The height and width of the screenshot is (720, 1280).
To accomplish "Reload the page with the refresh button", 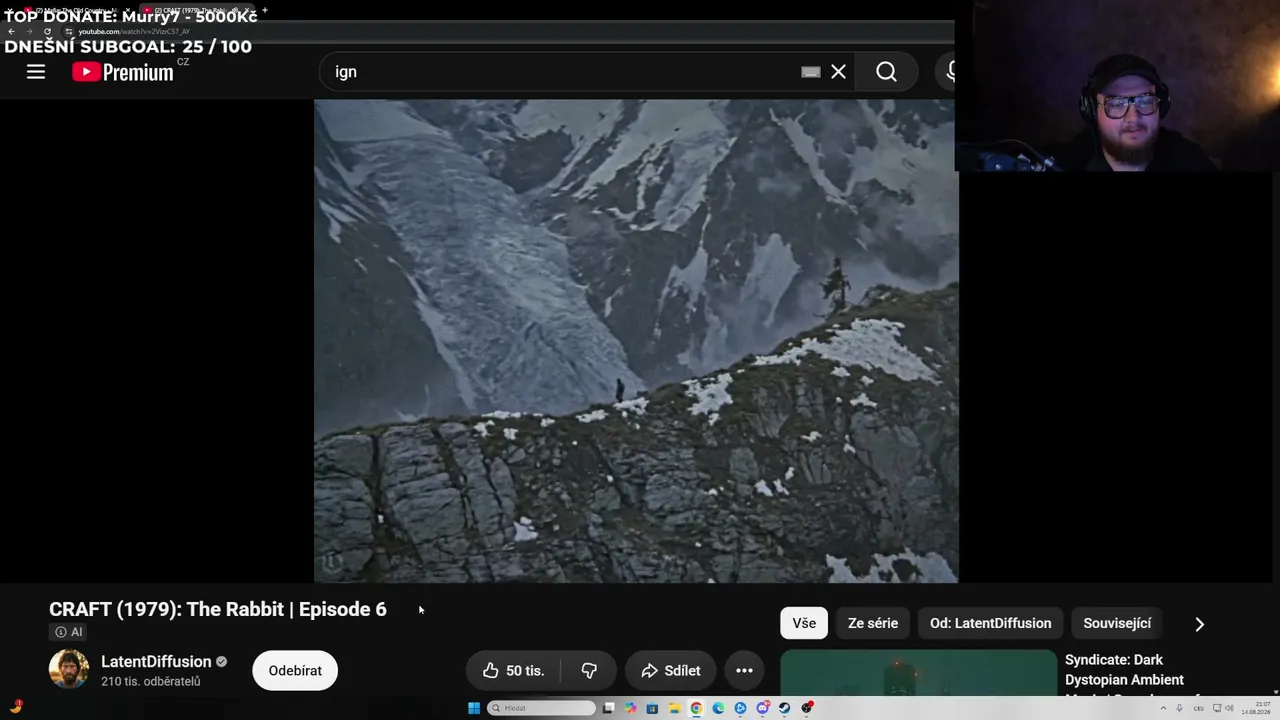I will point(47,31).
